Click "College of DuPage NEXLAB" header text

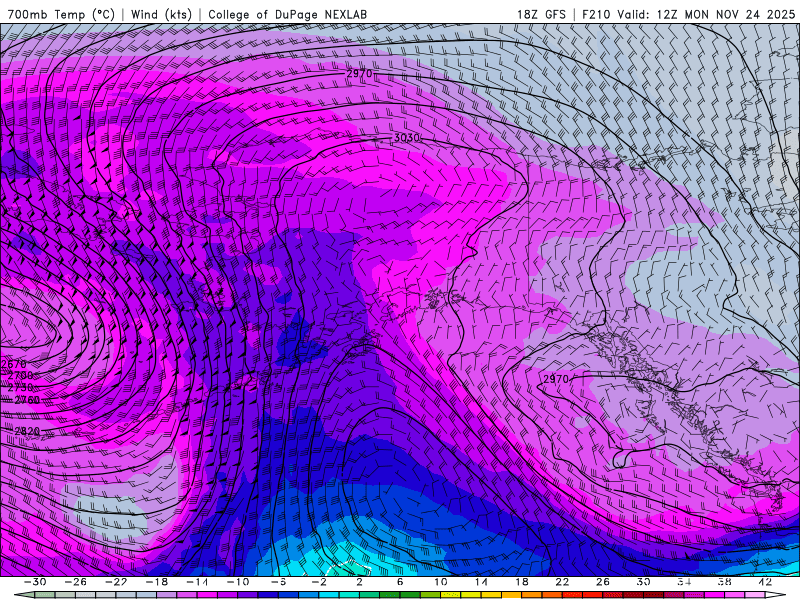[287, 14]
